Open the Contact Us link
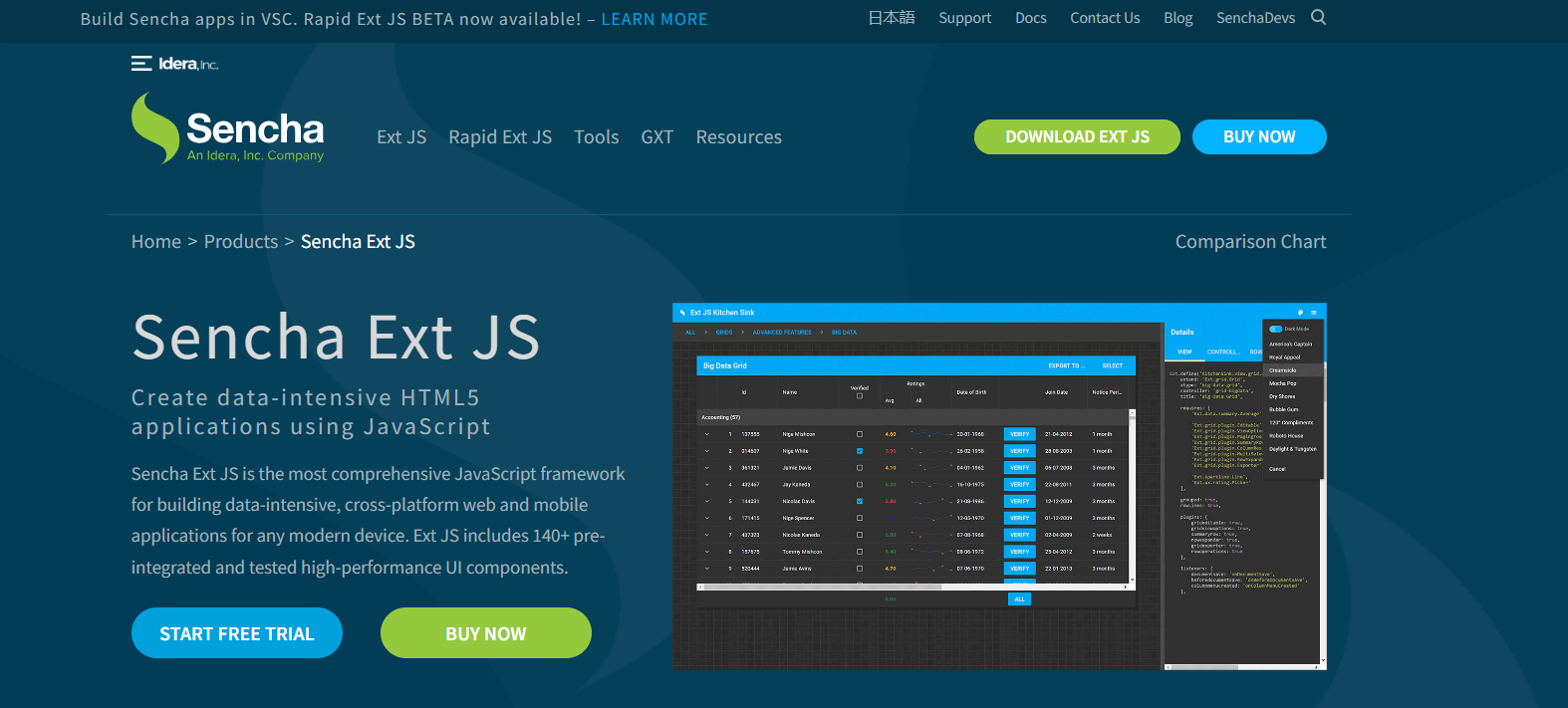Image resolution: width=1568 pixels, height=708 pixels. 1105,18
